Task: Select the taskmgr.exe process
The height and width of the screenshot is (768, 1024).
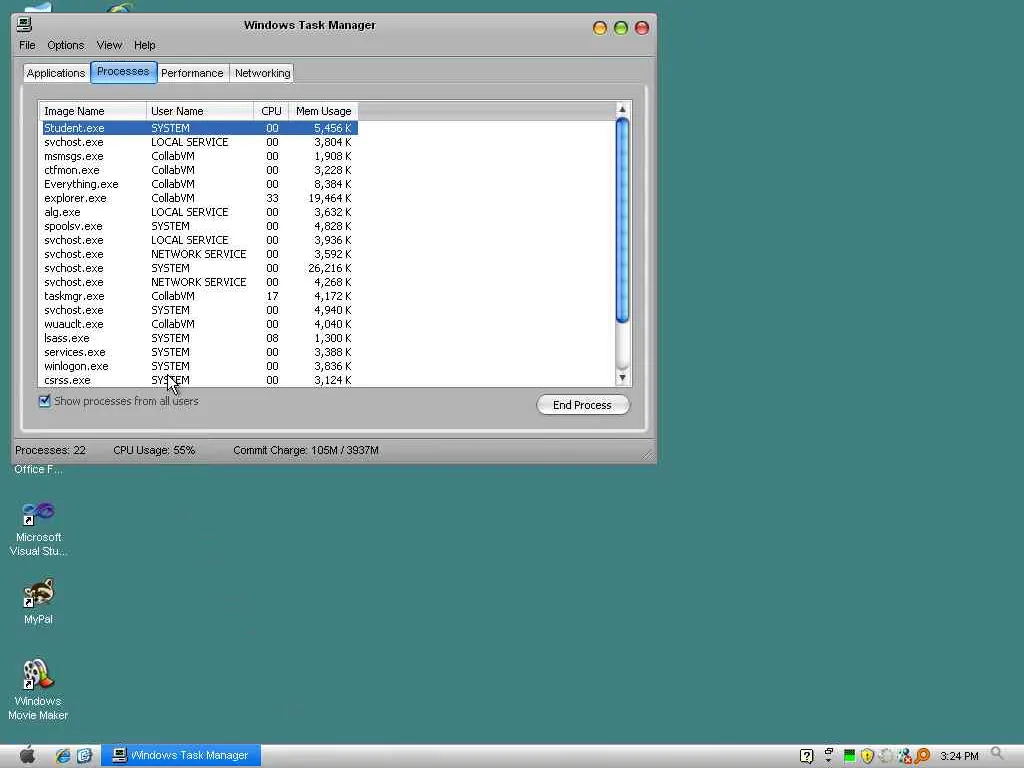Action: pyautogui.click(x=200, y=296)
